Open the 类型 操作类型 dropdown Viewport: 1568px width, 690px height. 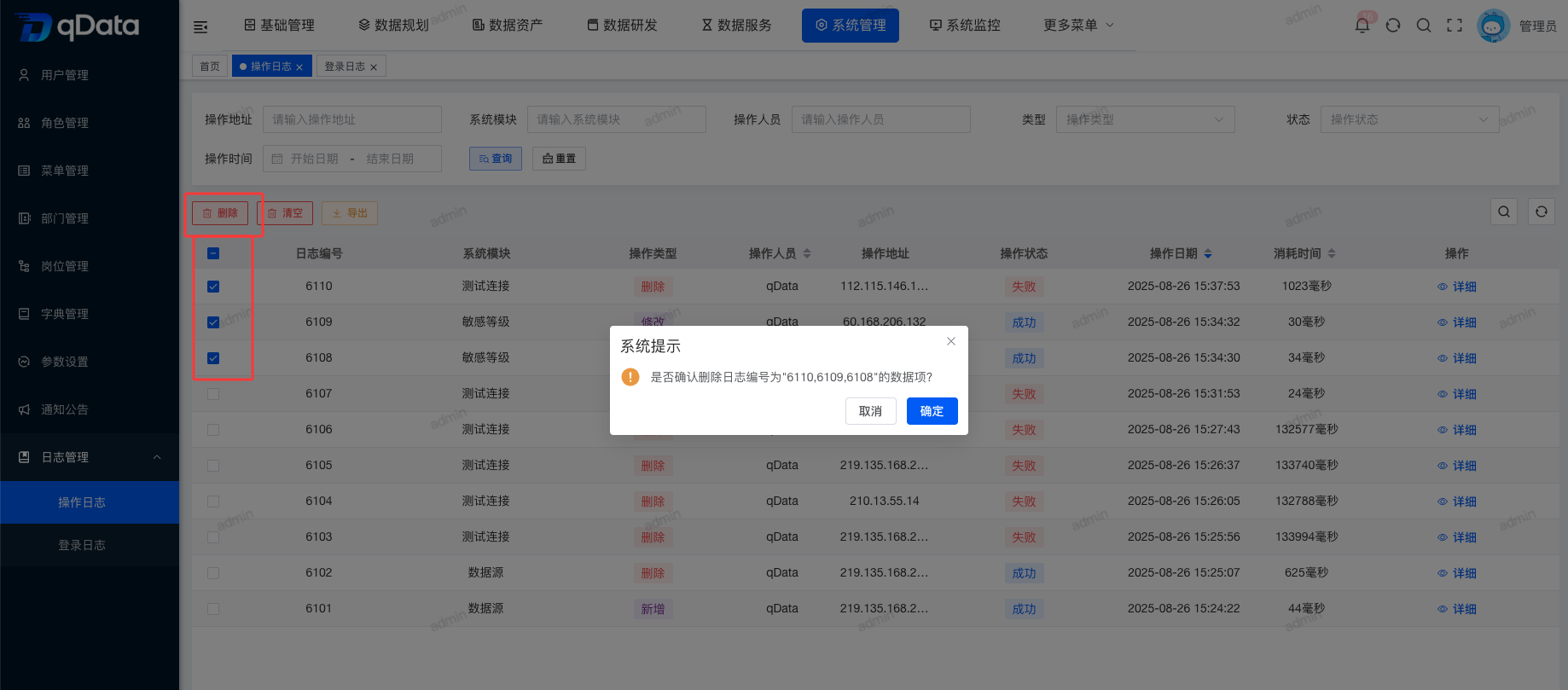point(1145,119)
